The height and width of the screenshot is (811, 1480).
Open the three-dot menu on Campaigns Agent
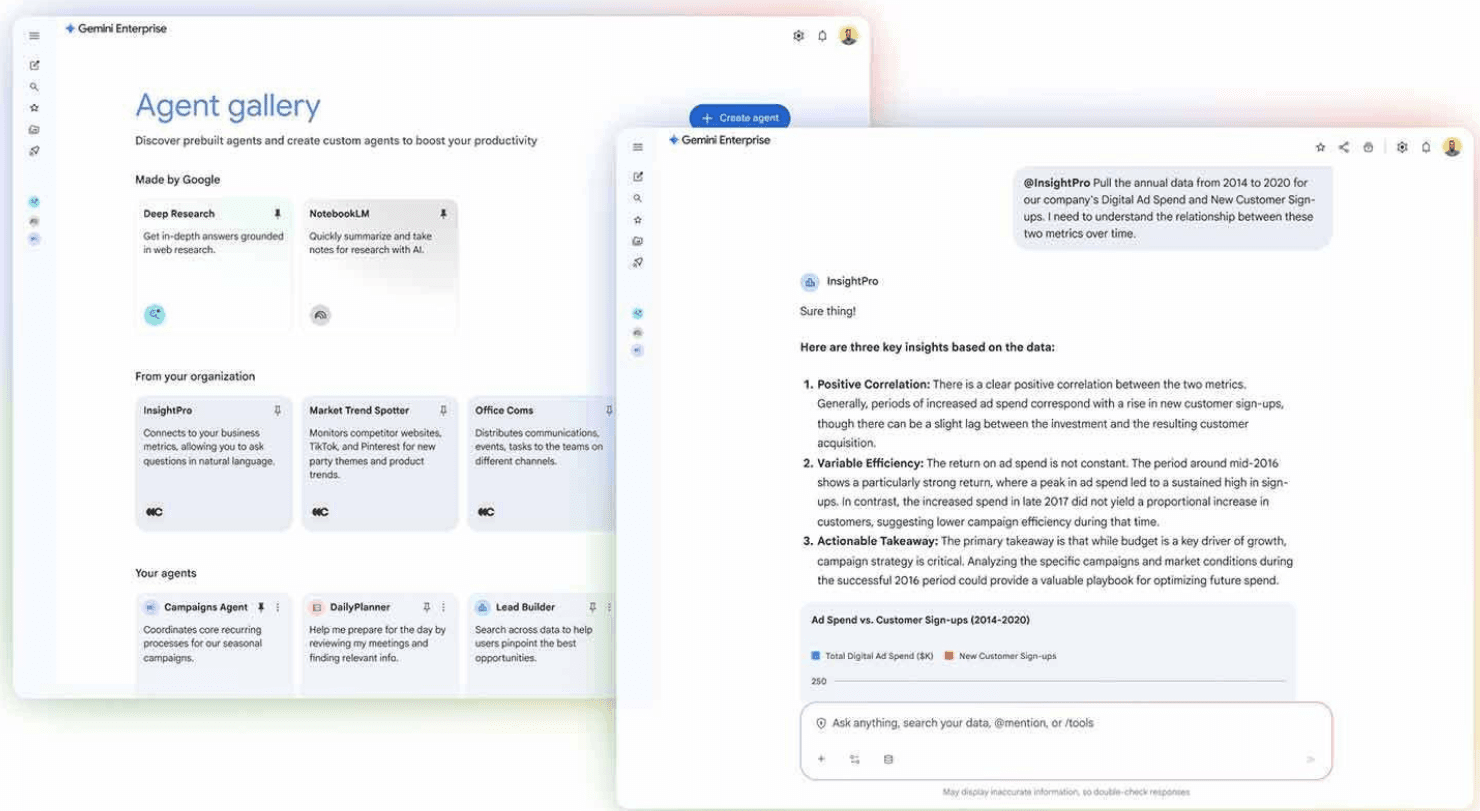277,607
